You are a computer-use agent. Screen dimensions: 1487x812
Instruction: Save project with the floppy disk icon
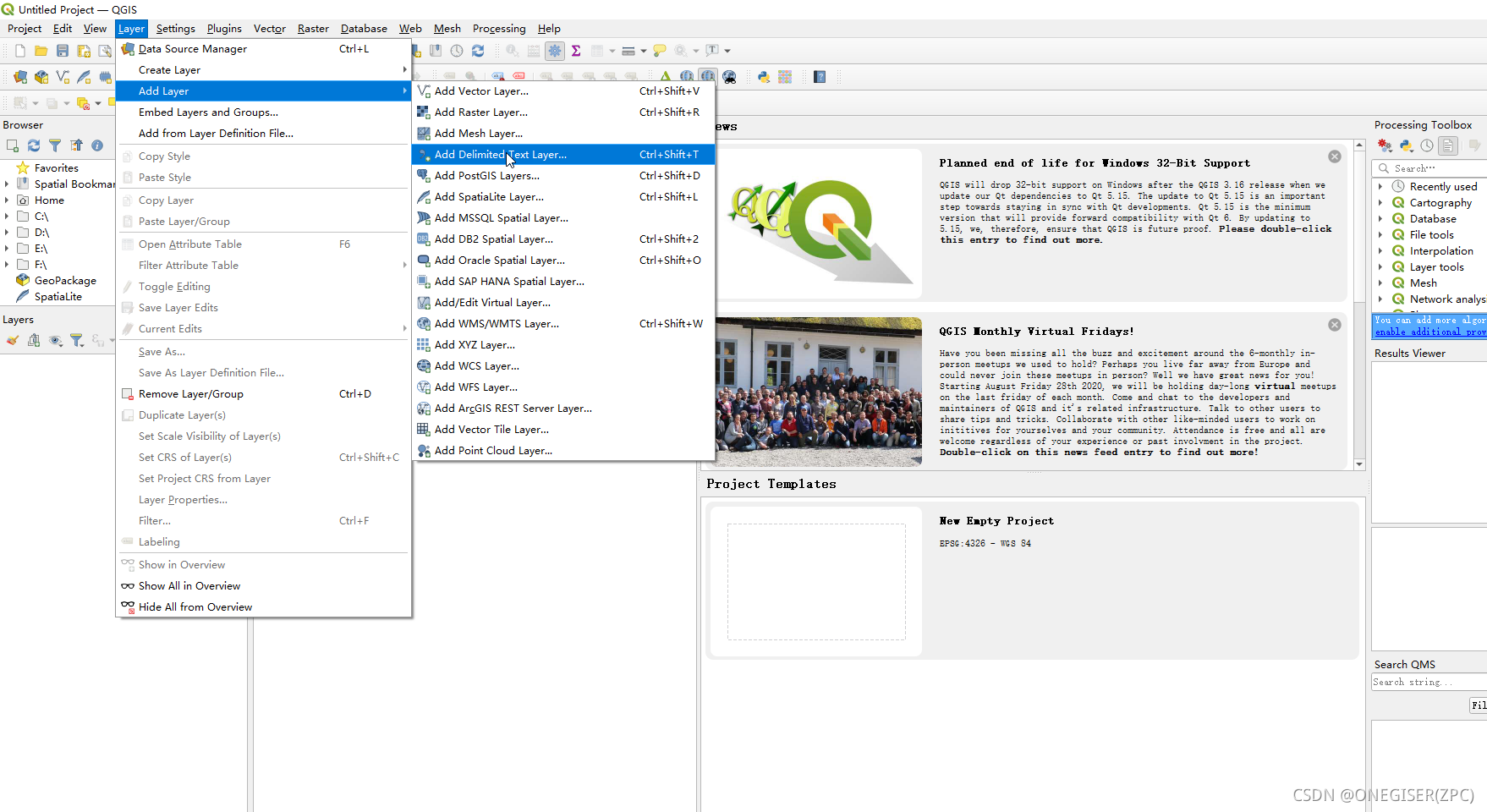62,51
